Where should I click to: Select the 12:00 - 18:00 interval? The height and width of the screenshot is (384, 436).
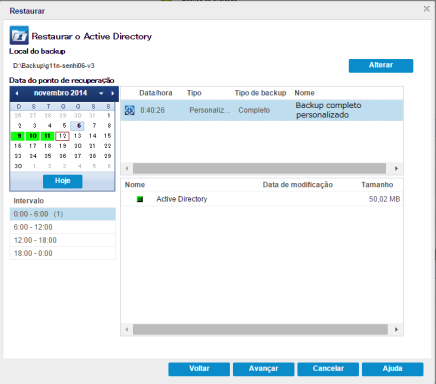click(x=63, y=240)
